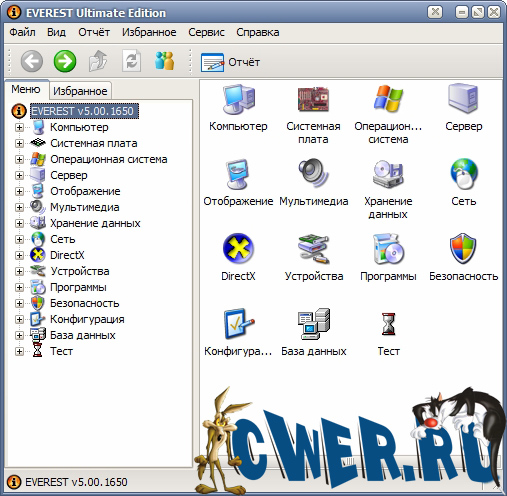This screenshot has height=496, width=507.
Task: Click the Отчёт toolbar button
Action: point(230,62)
